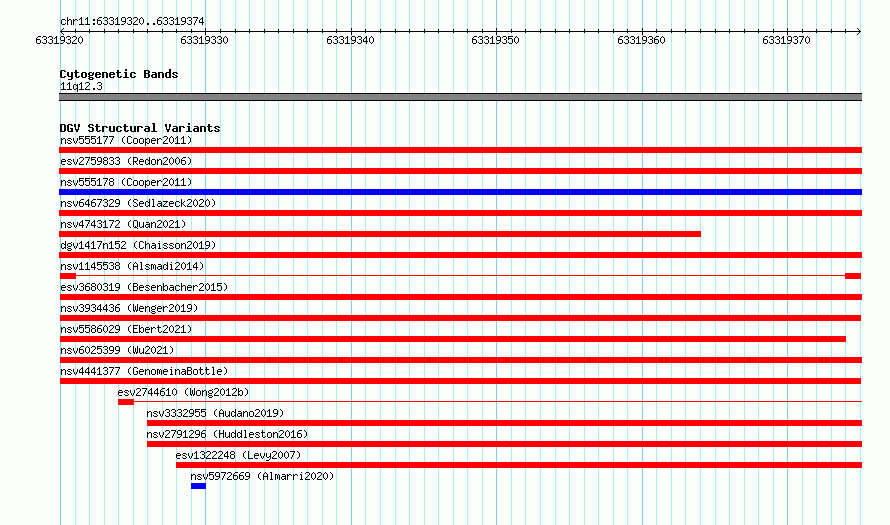Select the red dgv1417n152 variant bar
Image resolution: width=890 pixels, height=525 pixels.
[x=460, y=255]
